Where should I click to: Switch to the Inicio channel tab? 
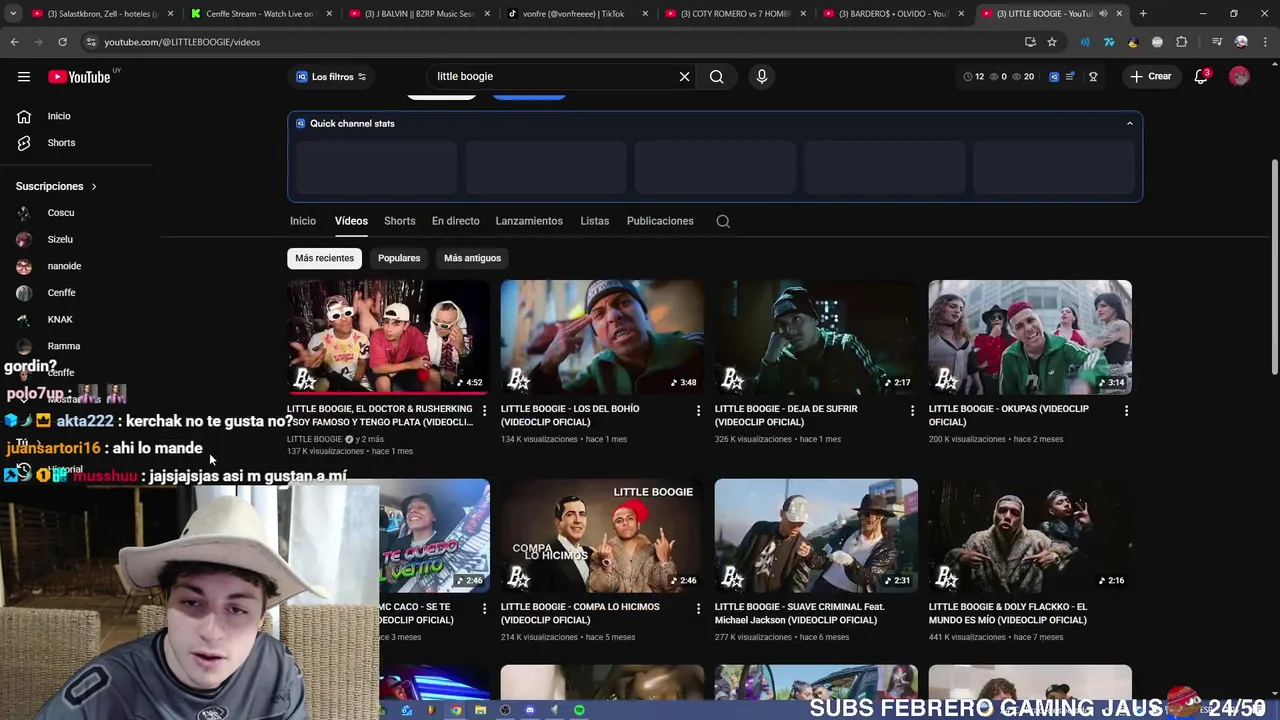point(303,221)
